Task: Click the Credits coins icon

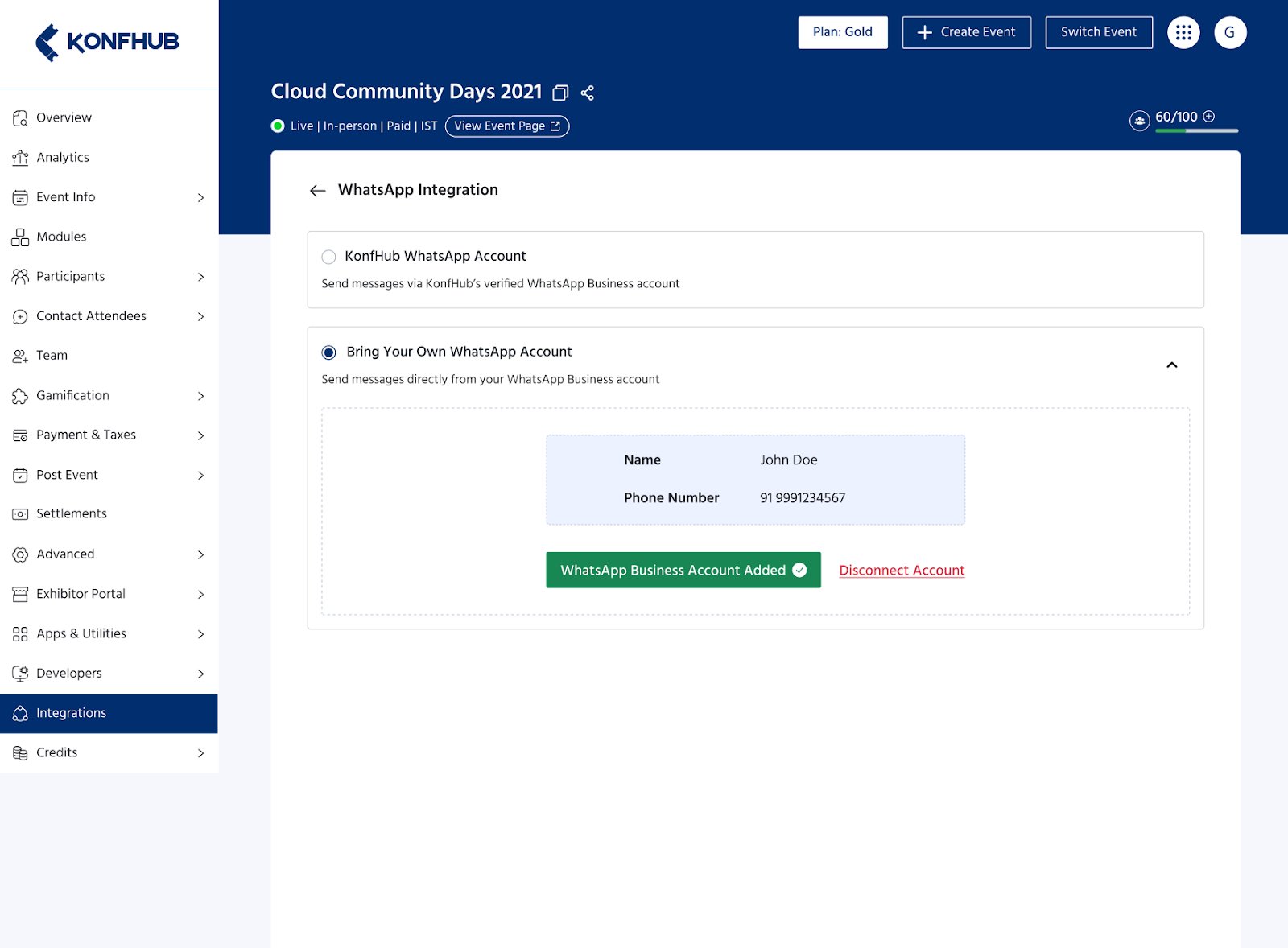Action: tap(20, 753)
